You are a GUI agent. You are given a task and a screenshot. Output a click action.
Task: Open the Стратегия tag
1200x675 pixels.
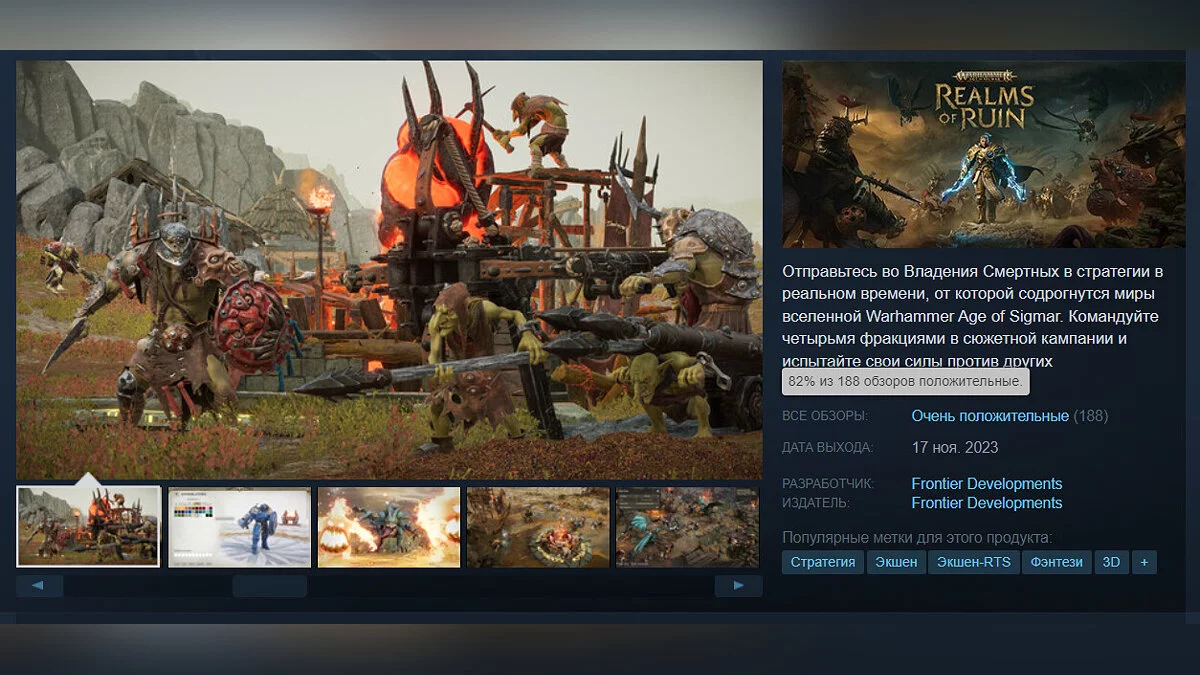tap(823, 562)
